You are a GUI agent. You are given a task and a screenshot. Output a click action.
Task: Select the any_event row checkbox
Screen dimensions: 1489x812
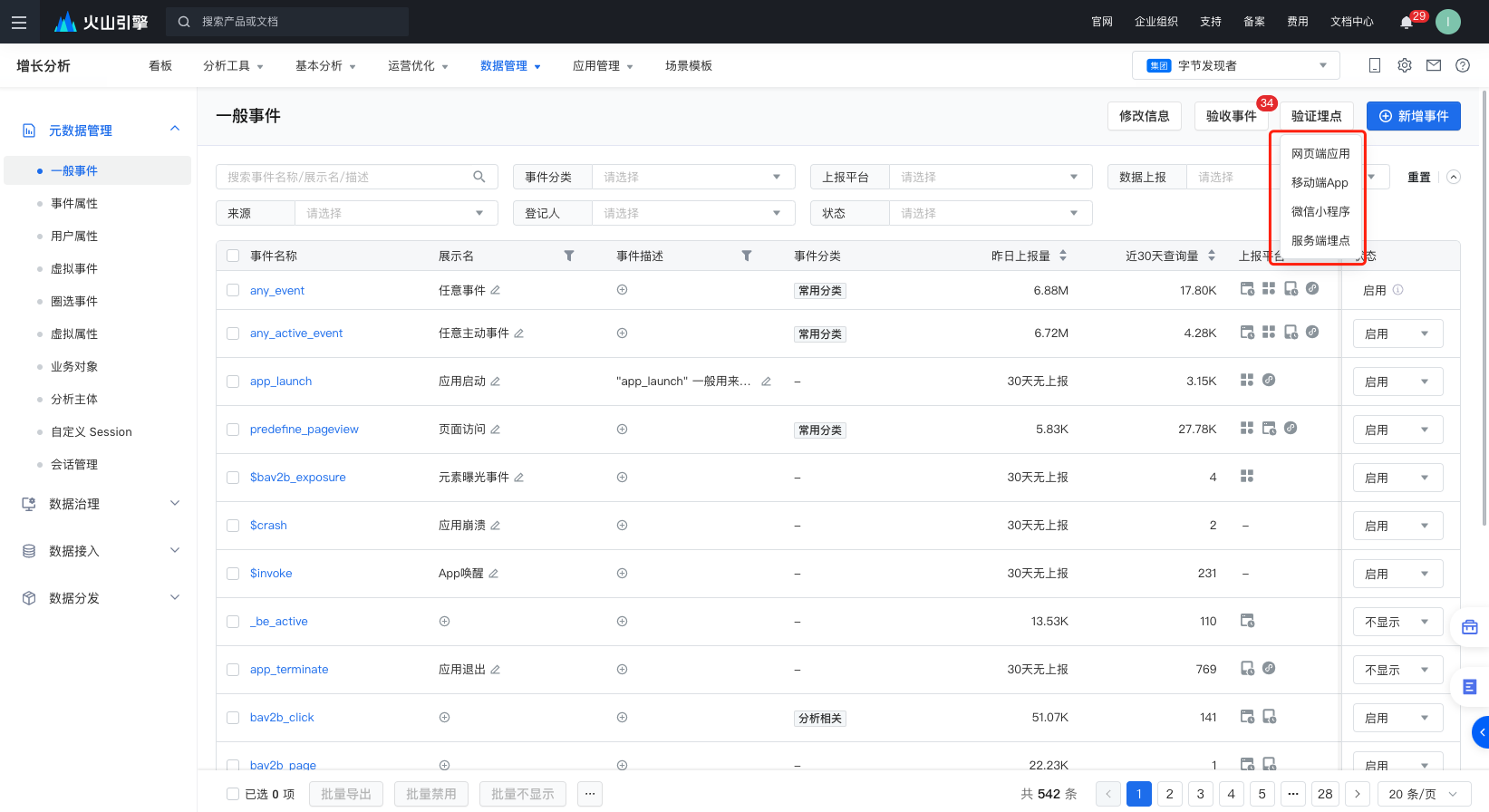(x=233, y=290)
